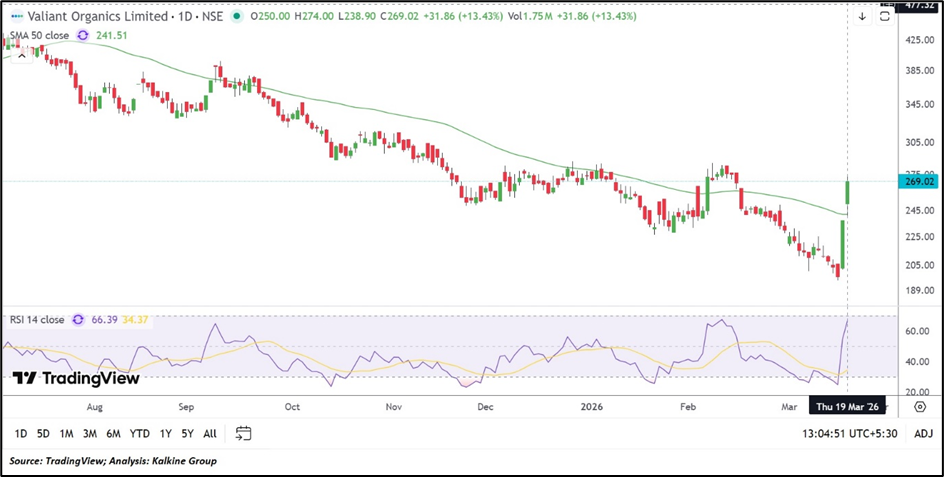
Task: Click the 269.02 current price label
Action: tap(919, 181)
